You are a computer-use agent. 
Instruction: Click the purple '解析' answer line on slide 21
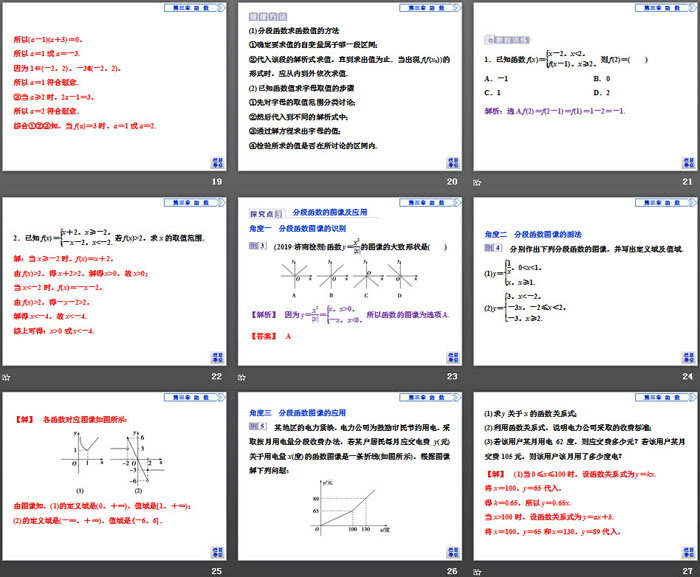[555, 111]
